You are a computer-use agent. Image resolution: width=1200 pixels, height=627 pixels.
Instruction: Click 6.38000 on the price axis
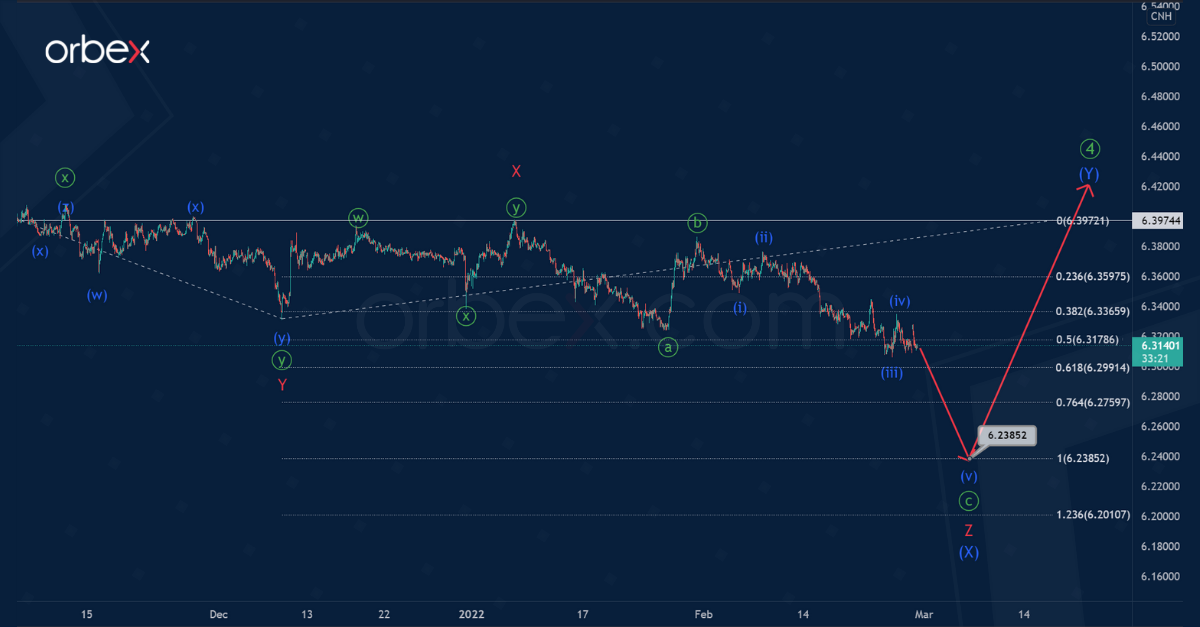click(1161, 247)
